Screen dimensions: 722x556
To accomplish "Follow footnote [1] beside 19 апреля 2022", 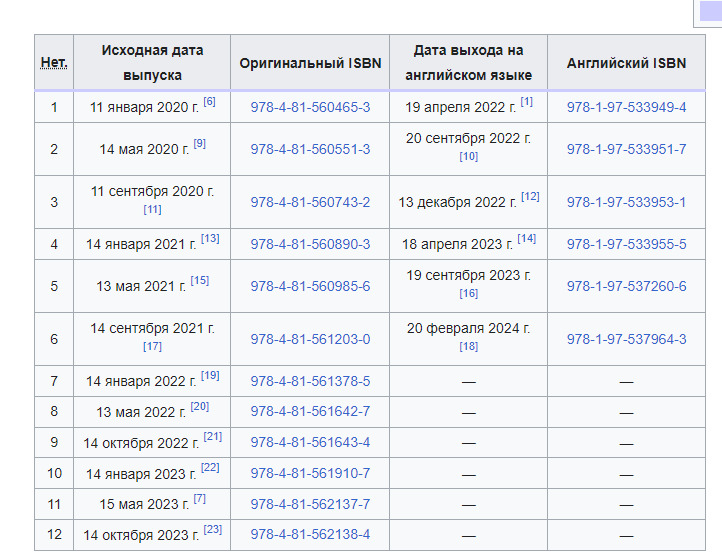I will [x=527, y=102].
